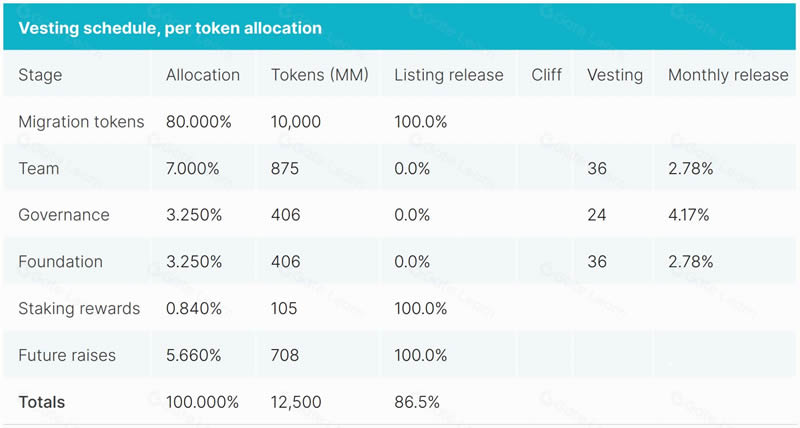
Task: Click the 10,000 tokens cell
Action: 296,122
